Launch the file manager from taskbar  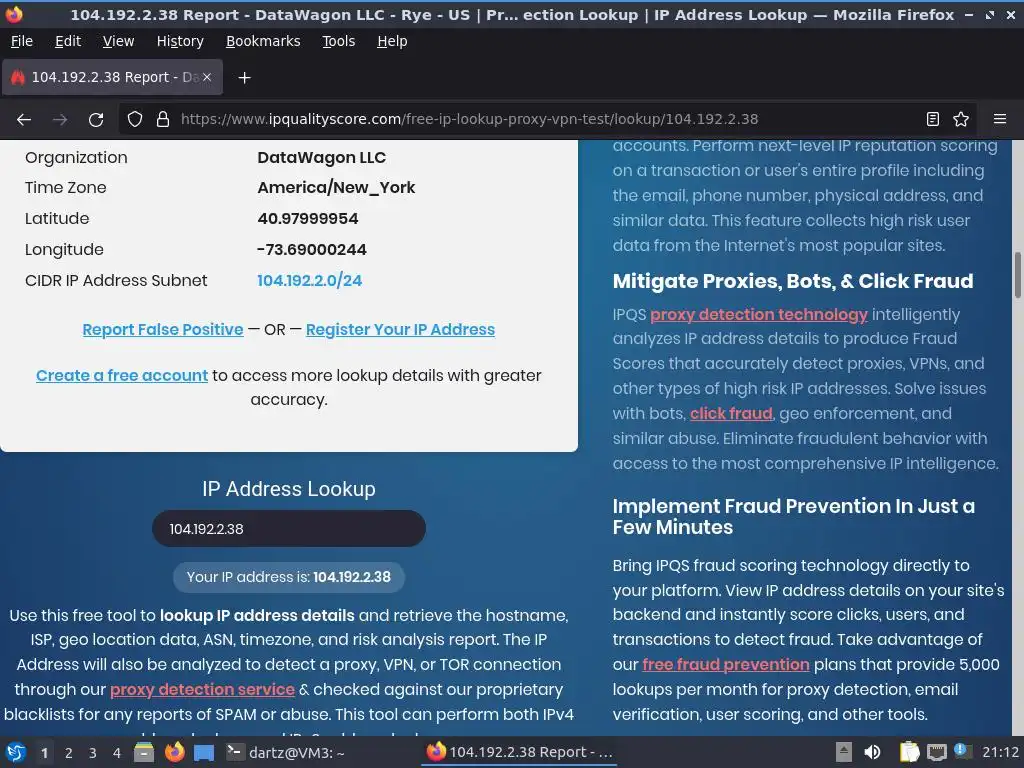[x=144, y=752]
